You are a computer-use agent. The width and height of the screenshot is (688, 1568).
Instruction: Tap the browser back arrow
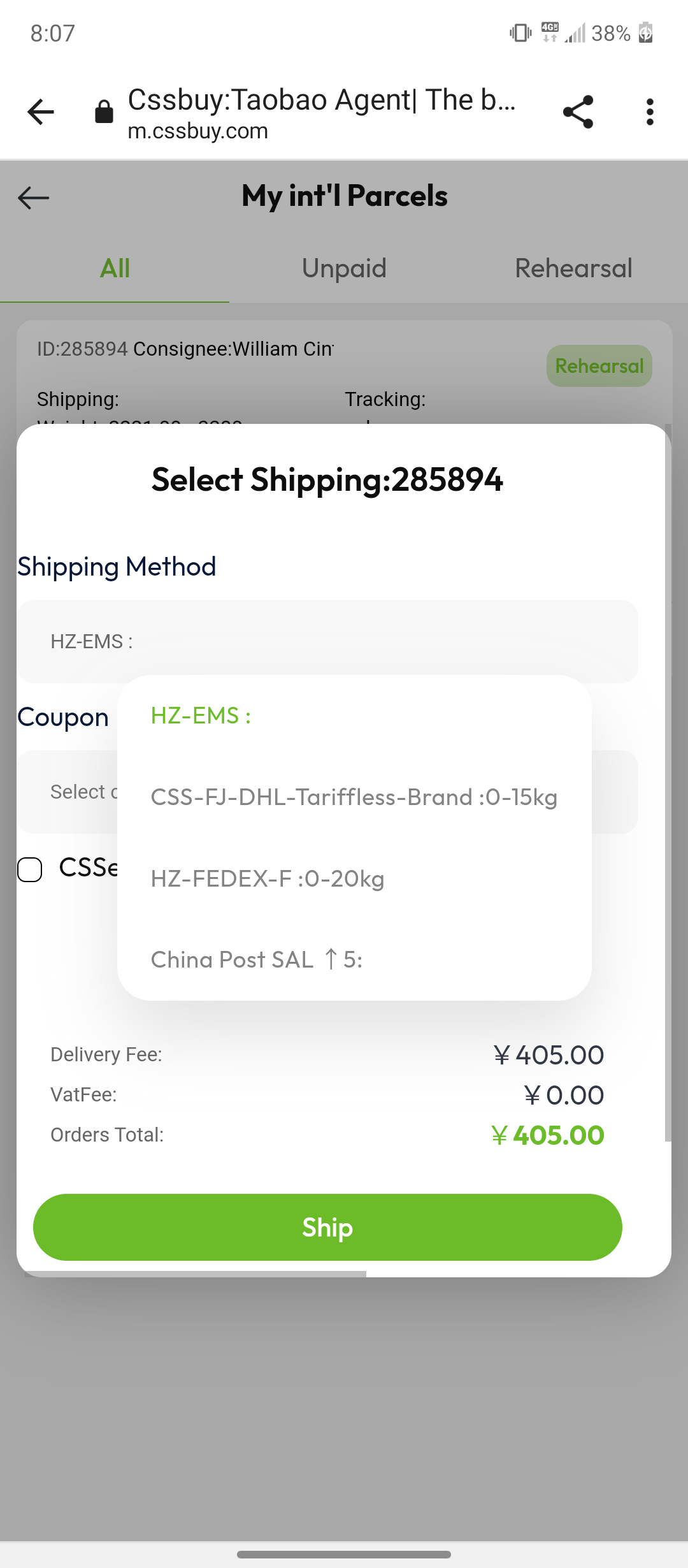pos(39,112)
